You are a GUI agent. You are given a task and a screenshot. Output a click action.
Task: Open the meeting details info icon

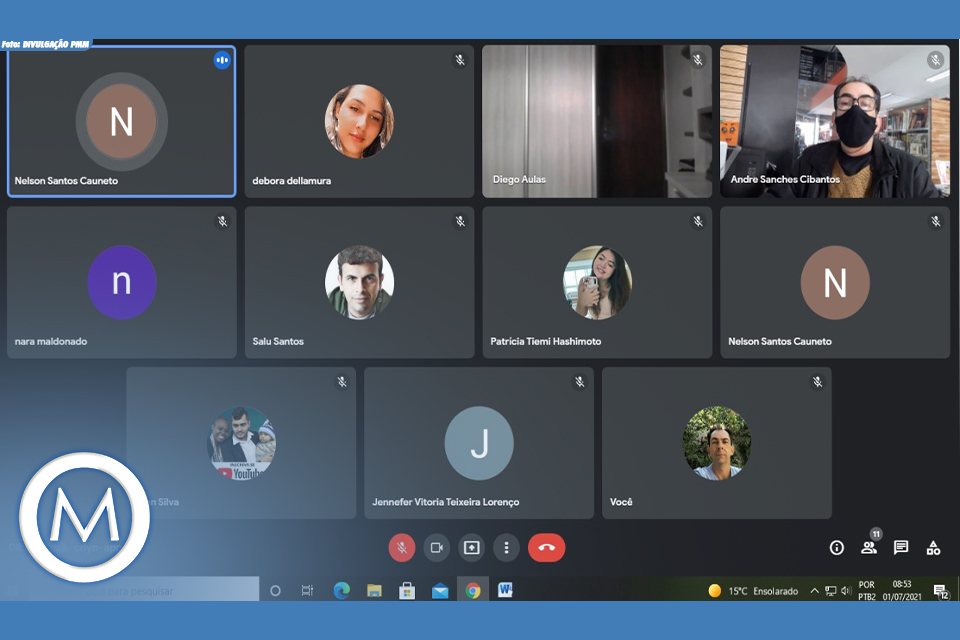[837, 548]
